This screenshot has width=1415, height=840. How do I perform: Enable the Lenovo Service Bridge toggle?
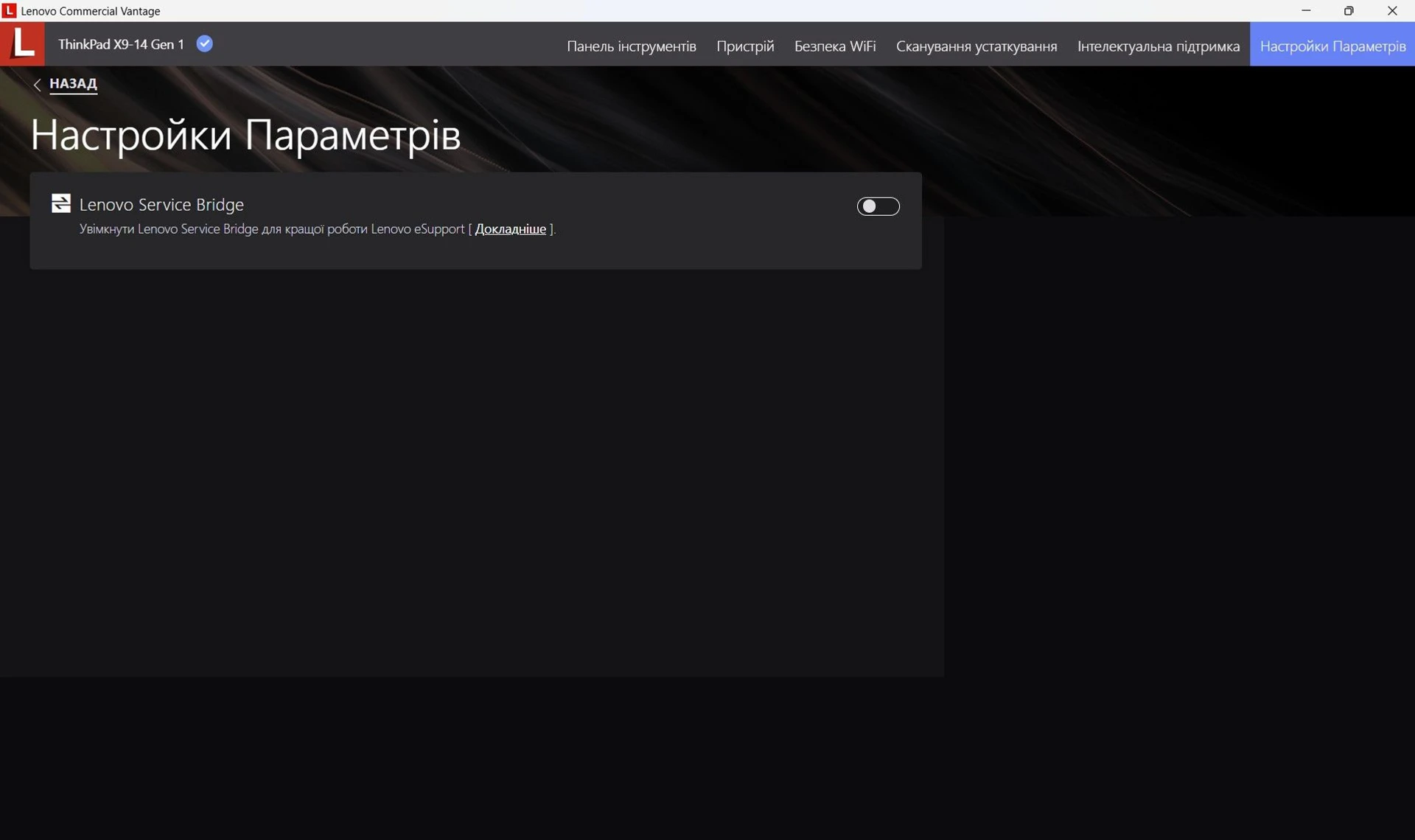[878, 206]
